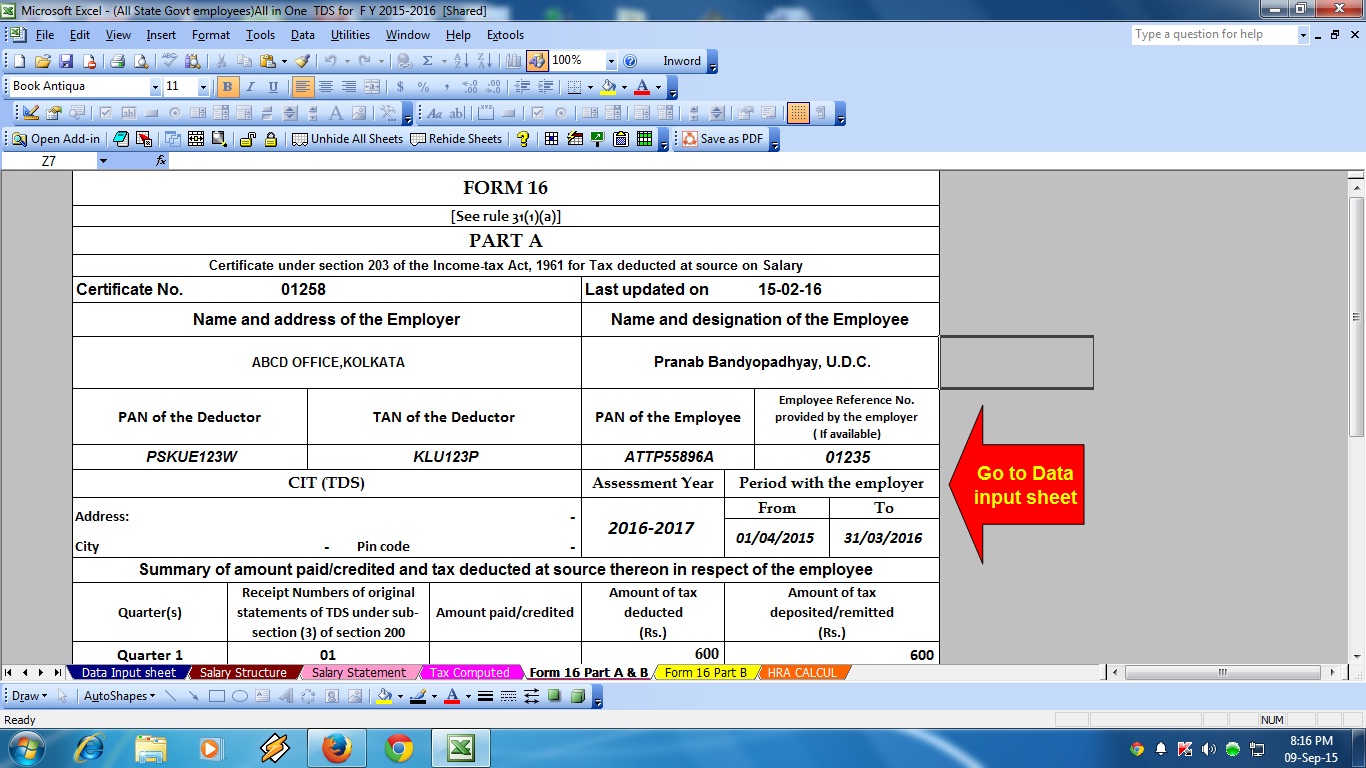Select the Oval drawing shape
Screen dimensions: 1366x768
tap(240, 696)
